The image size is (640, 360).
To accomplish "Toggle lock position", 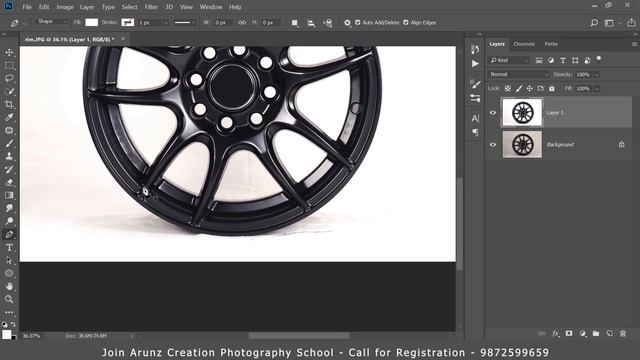I will [529, 88].
